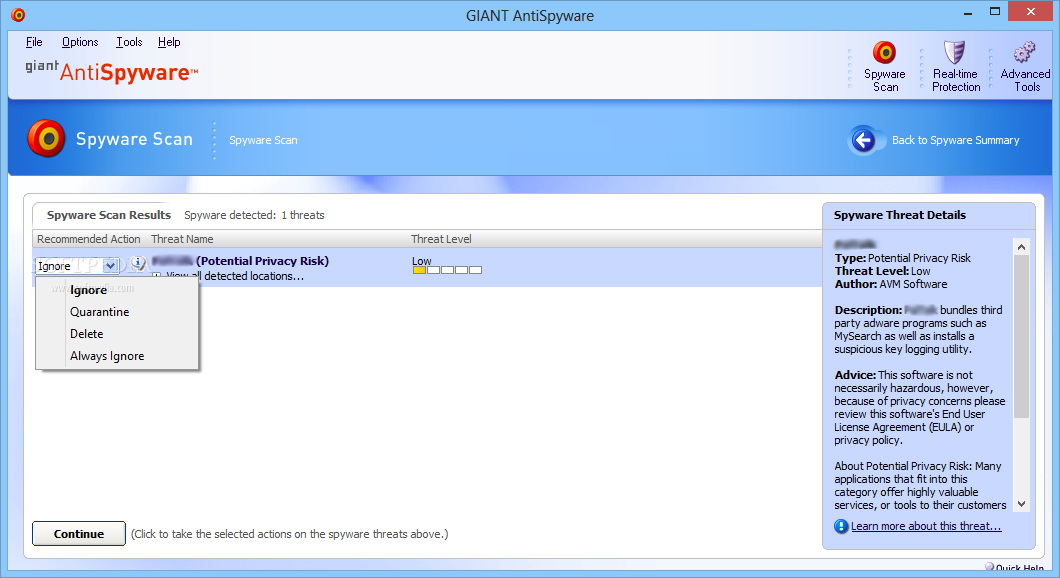The image size is (1060, 578).
Task: Open the Help menu
Action: coord(169,42)
